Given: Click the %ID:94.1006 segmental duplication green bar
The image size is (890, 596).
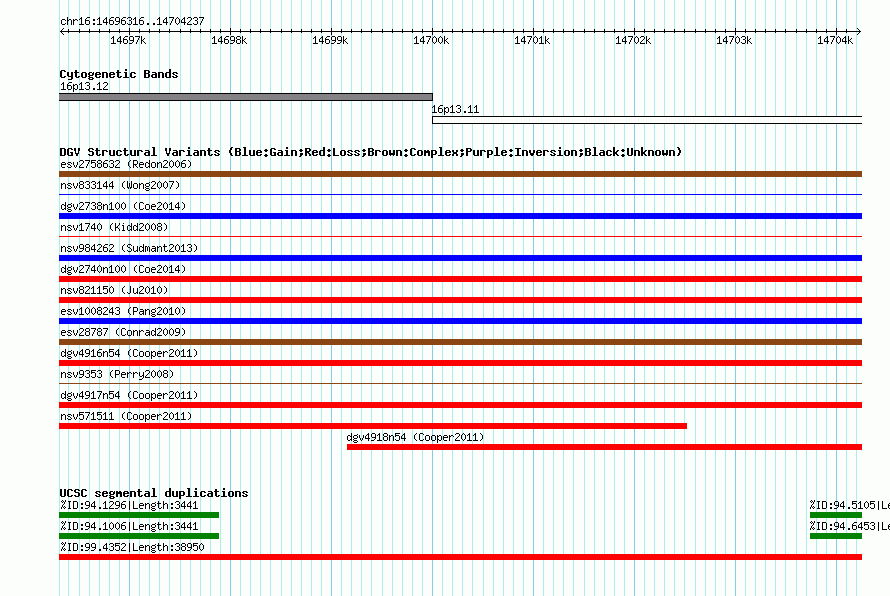Looking at the screenshot, I should [x=139, y=536].
